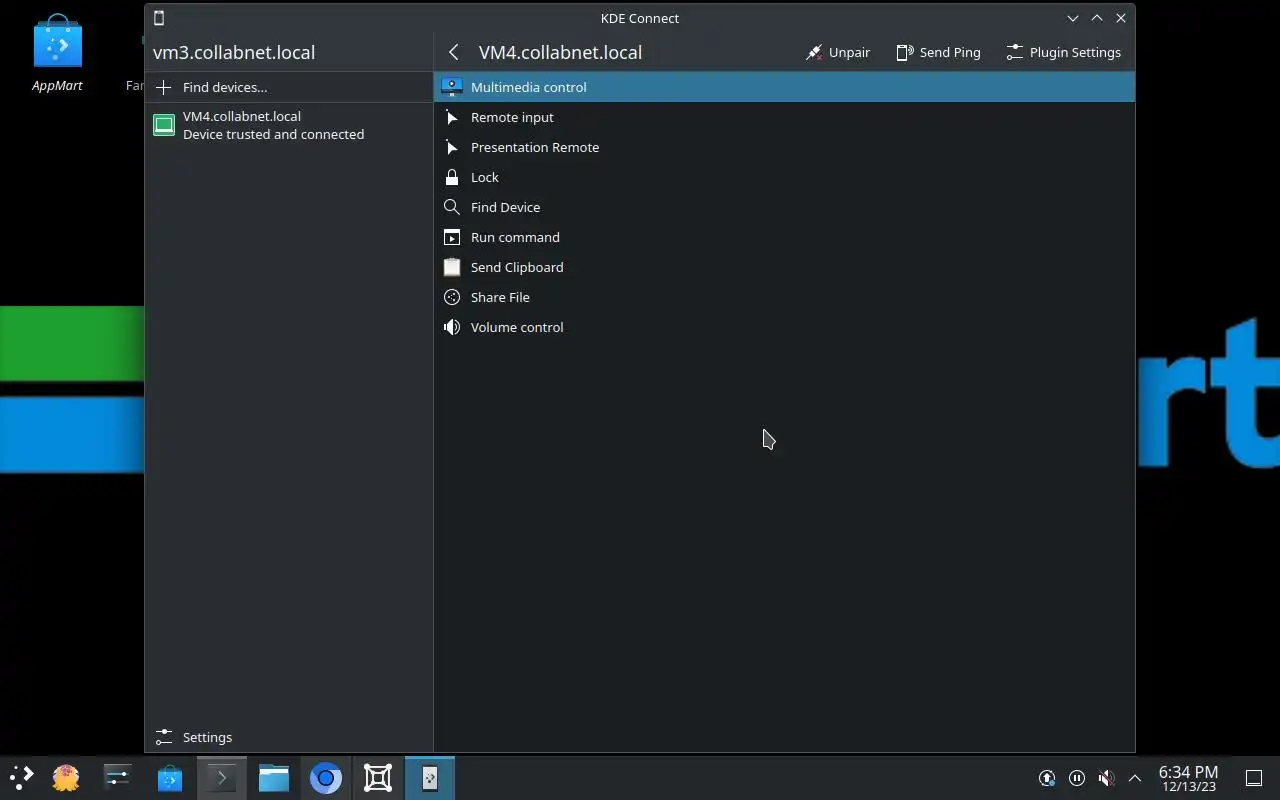1280x800 pixels.
Task: Click the updates tray icon
Action: click(1047, 777)
